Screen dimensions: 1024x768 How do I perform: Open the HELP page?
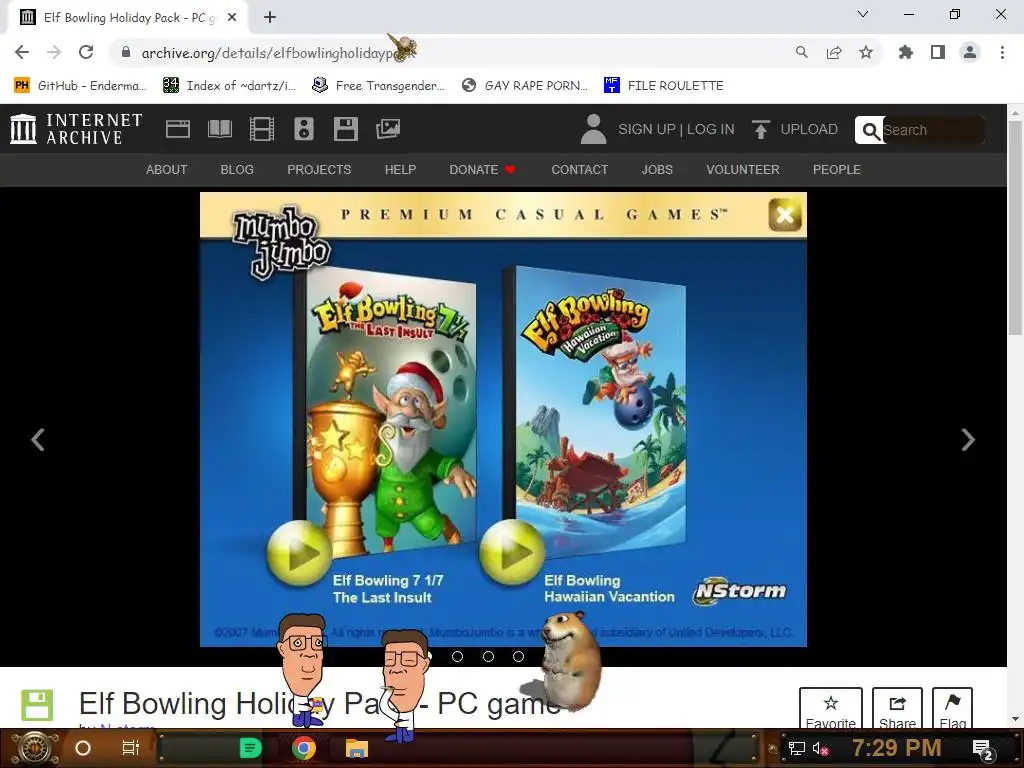tap(400, 170)
